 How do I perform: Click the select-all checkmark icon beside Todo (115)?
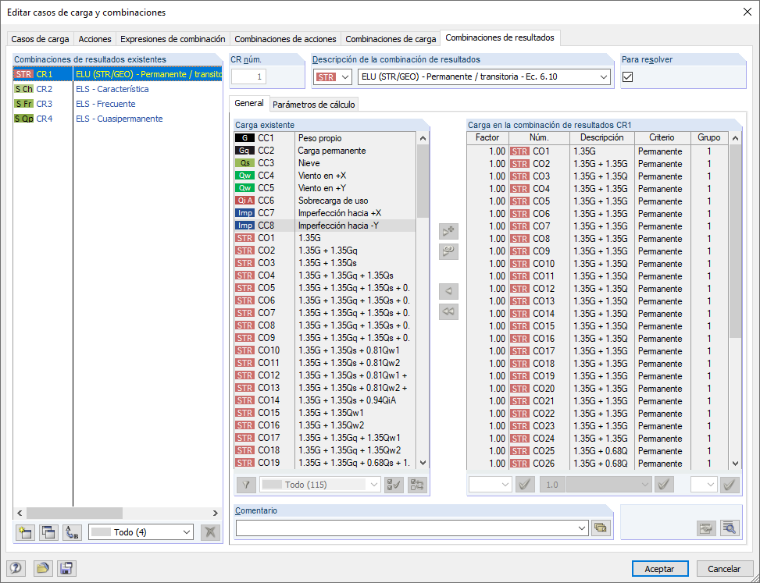click(x=394, y=485)
